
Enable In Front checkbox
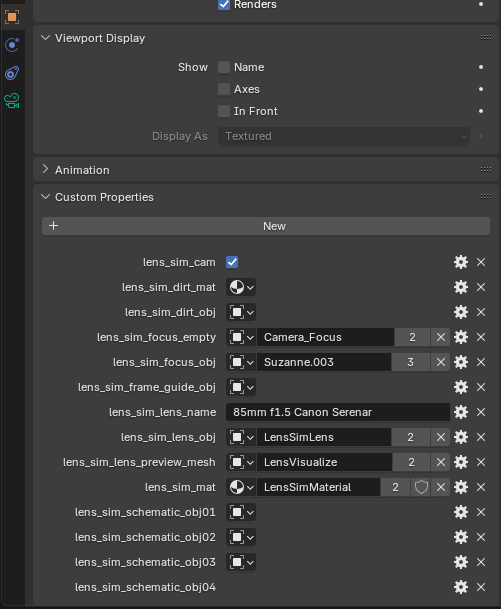(x=224, y=111)
